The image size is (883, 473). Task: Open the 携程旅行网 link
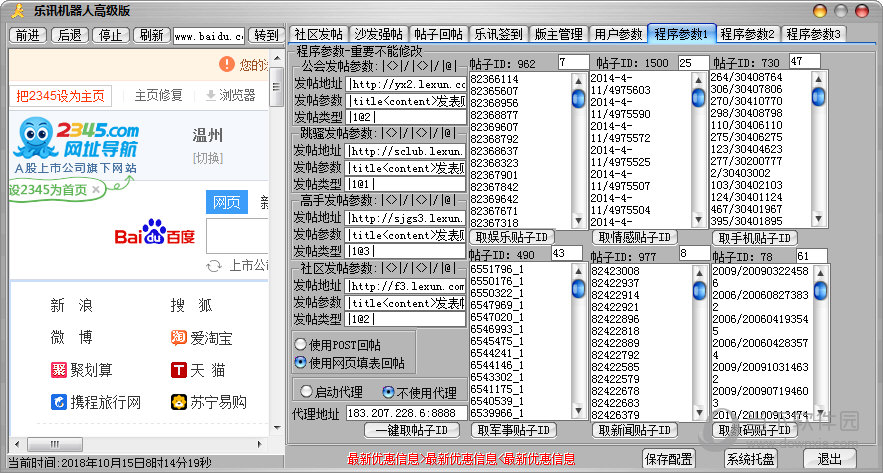(96, 403)
